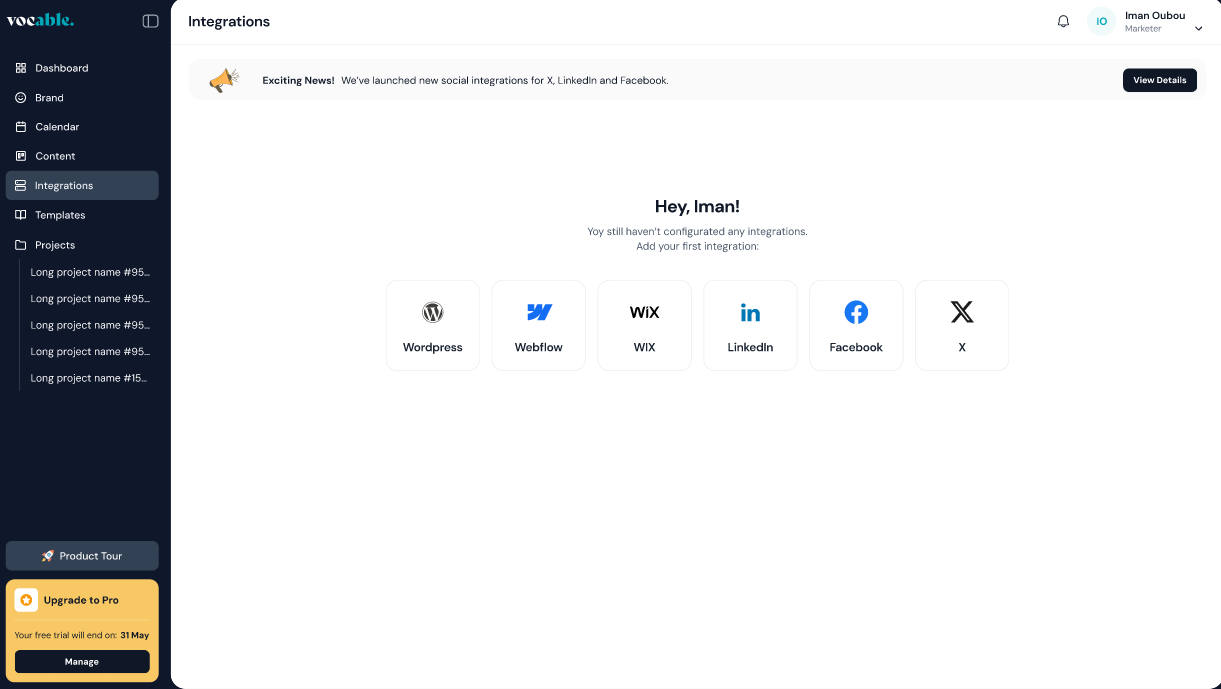The image size is (1221, 689).
Task: Select the Wordpress integration card
Action: click(x=432, y=325)
